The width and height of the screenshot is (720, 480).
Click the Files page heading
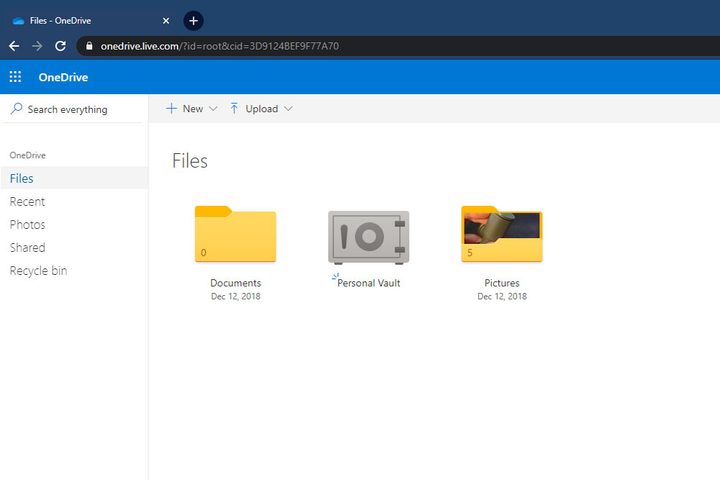pos(190,161)
